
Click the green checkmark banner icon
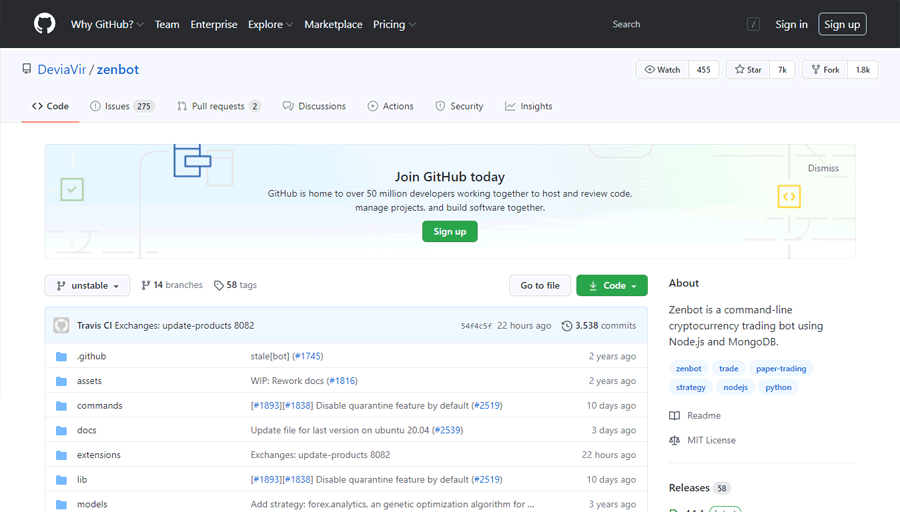point(72,189)
